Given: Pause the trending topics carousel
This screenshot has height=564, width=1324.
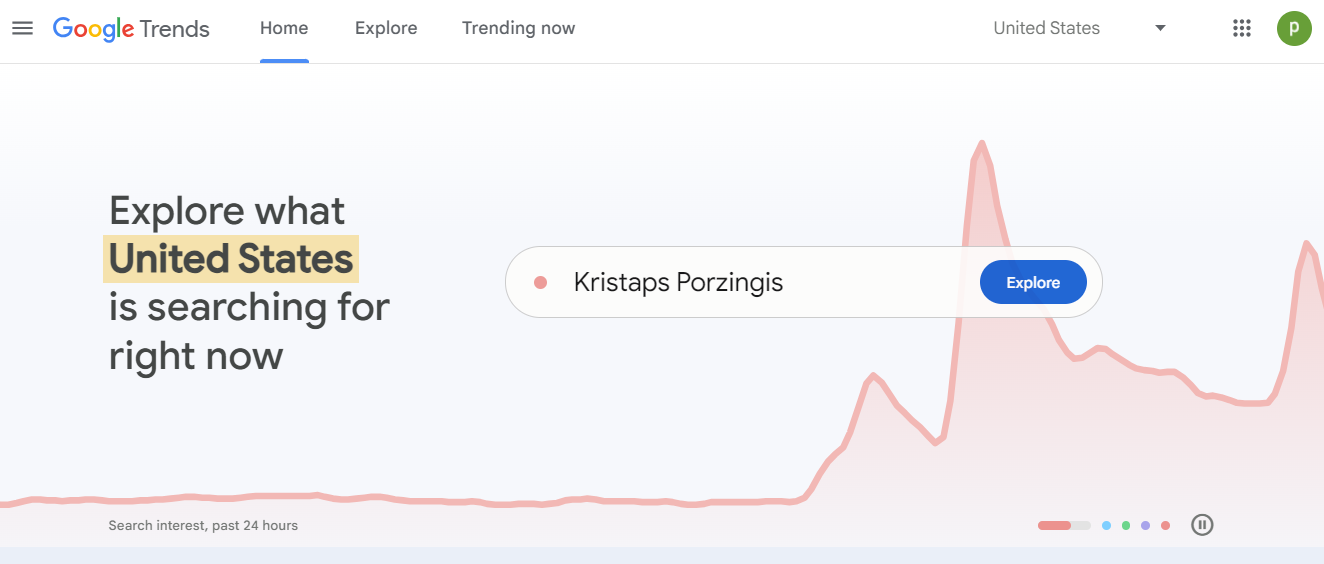Looking at the screenshot, I should pos(1202,524).
